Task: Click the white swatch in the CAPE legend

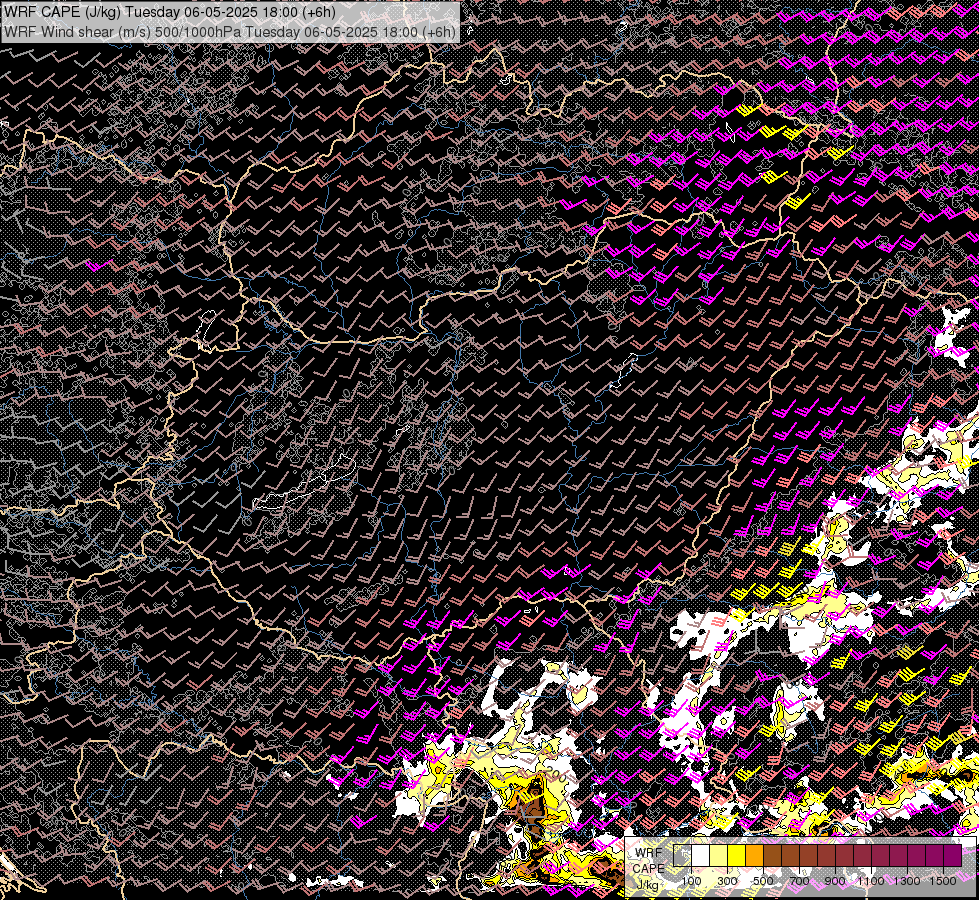Action: click(701, 856)
